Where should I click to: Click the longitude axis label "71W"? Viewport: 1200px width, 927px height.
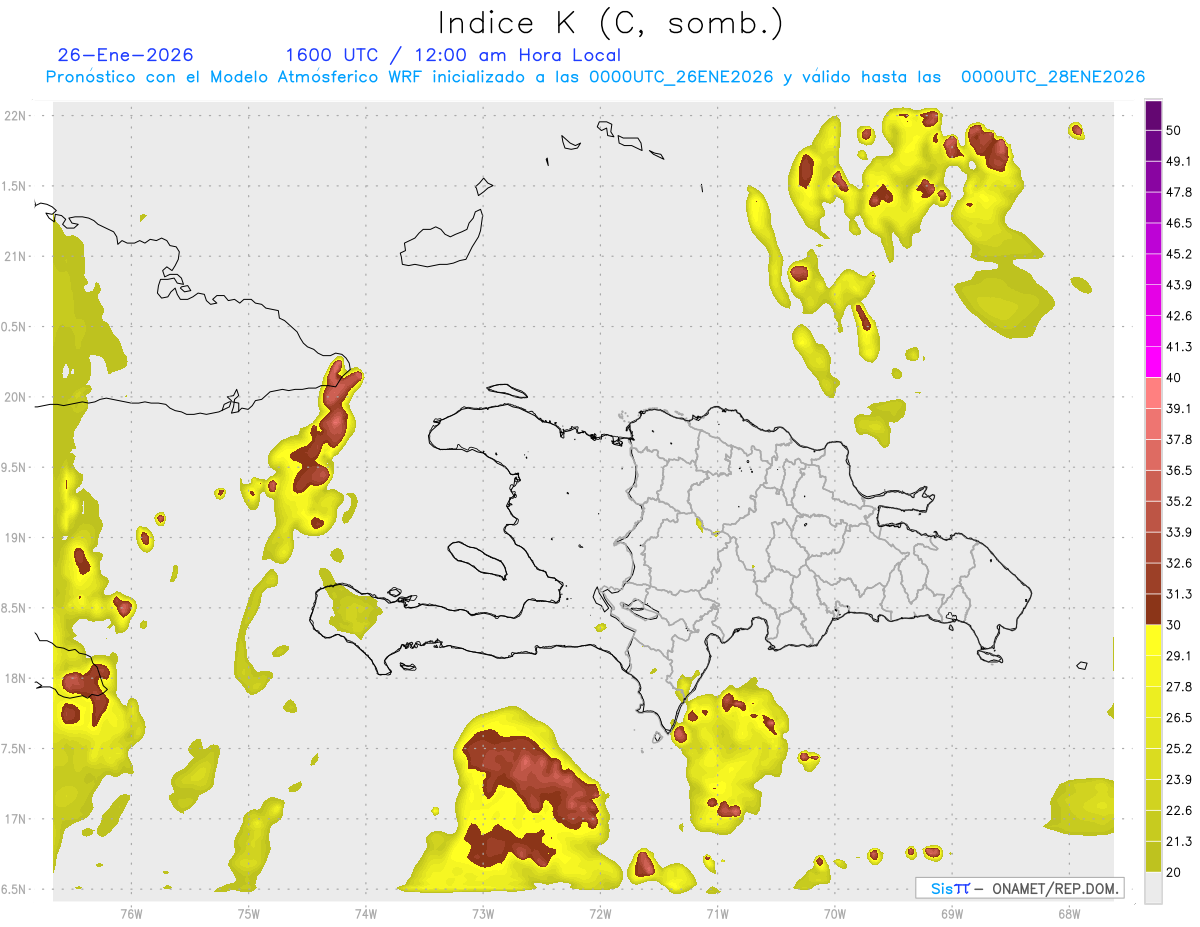click(717, 914)
